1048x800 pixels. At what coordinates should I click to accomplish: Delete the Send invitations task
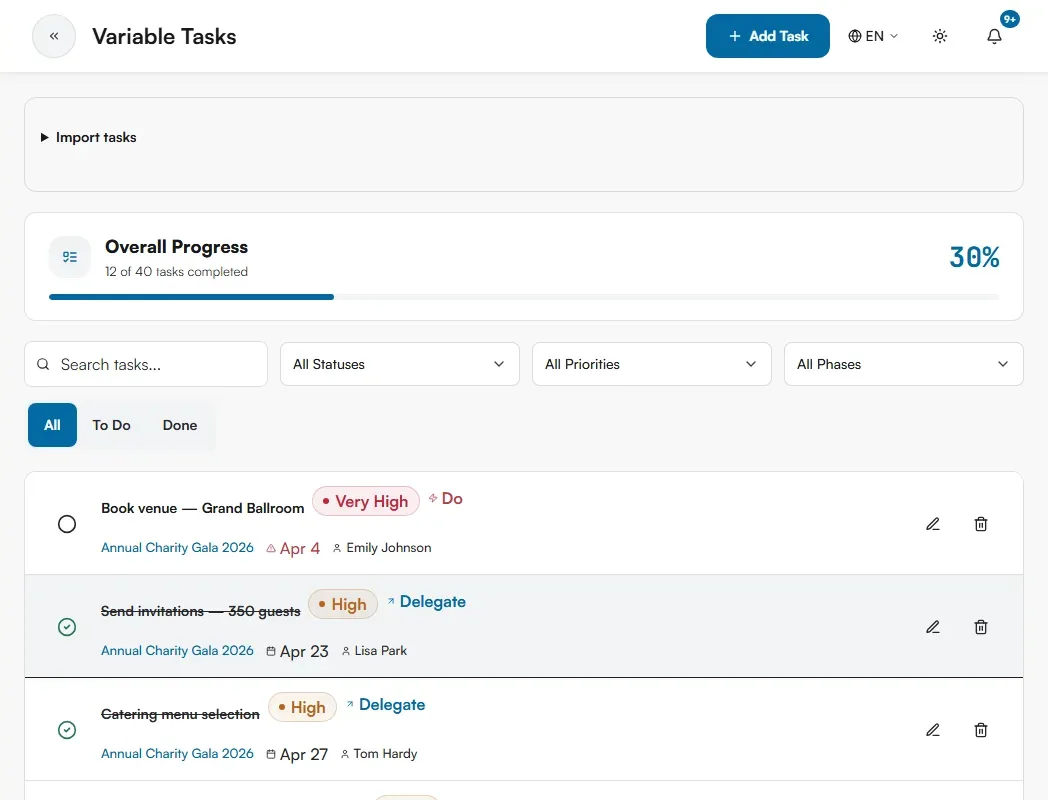(980, 627)
